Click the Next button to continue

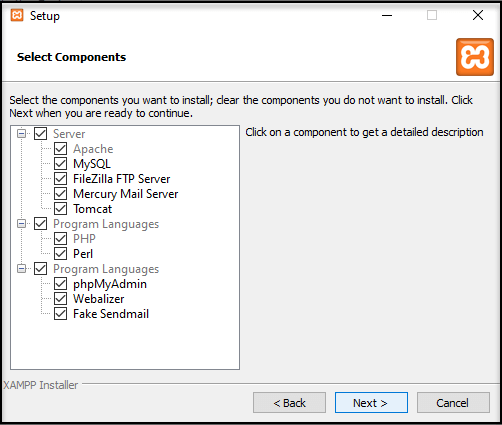371,403
